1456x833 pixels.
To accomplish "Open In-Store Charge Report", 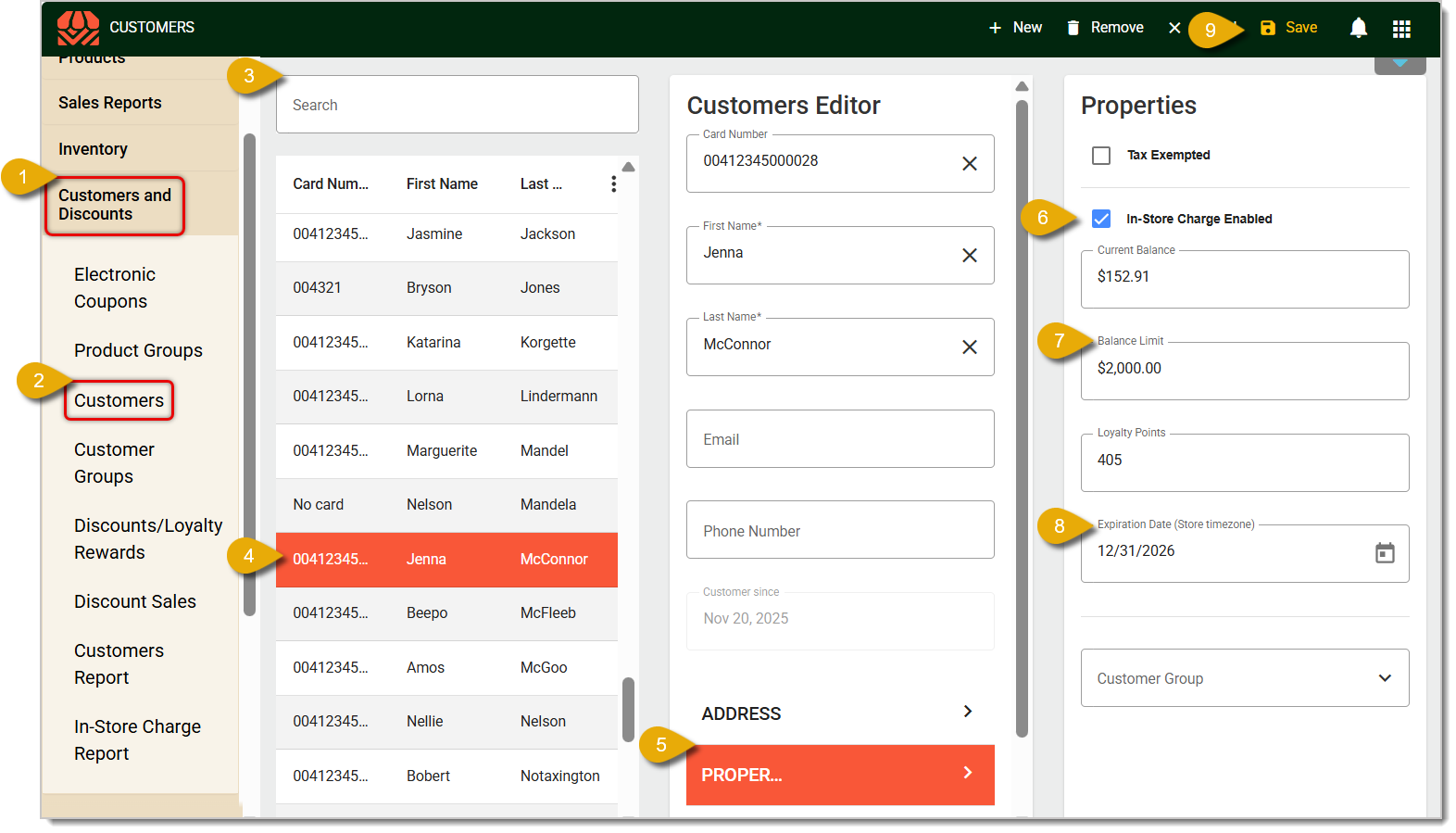I will click(x=137, y=739).
